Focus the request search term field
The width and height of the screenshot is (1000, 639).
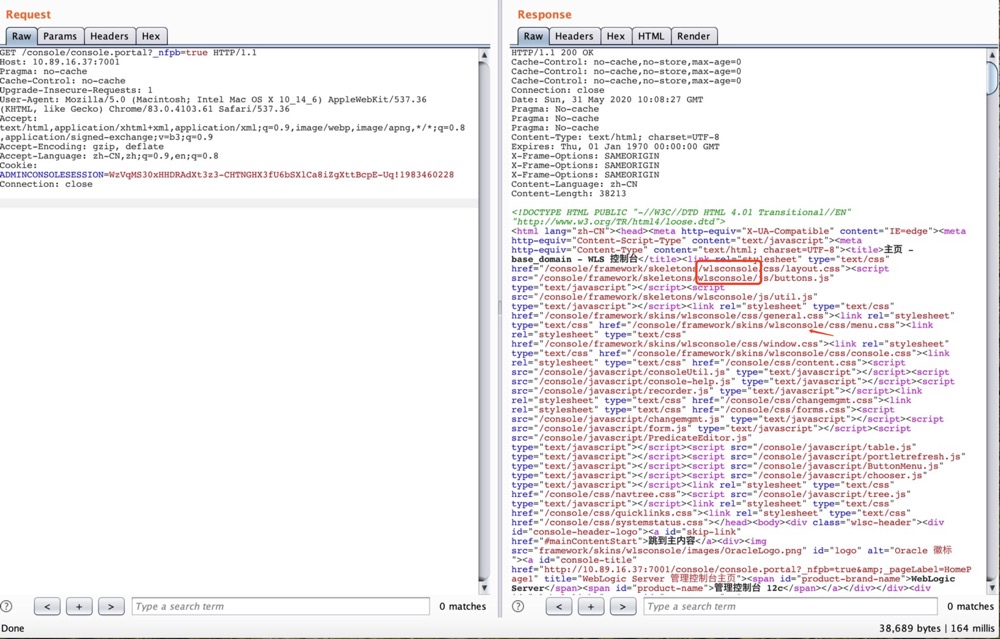[x=277, y=606]
